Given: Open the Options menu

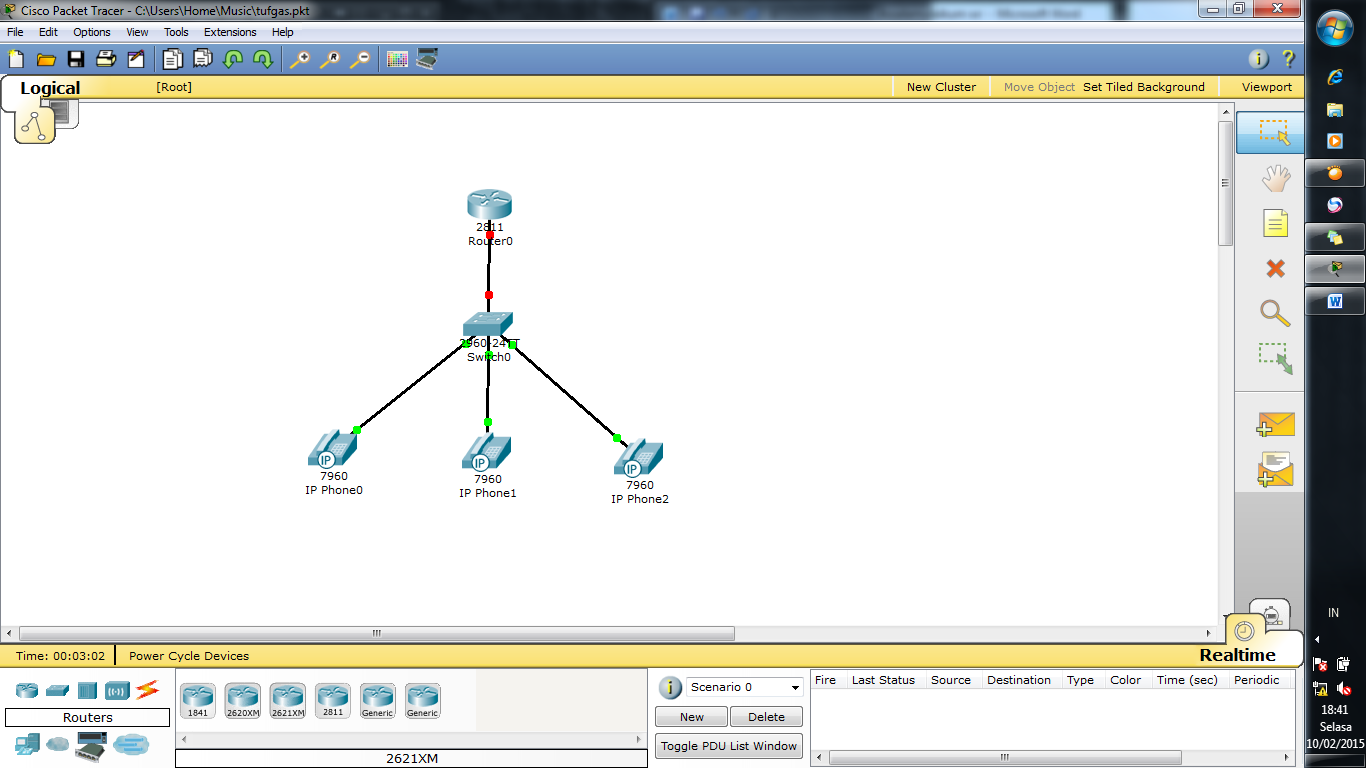Looking at the screenshot, I should coord(92,32).
